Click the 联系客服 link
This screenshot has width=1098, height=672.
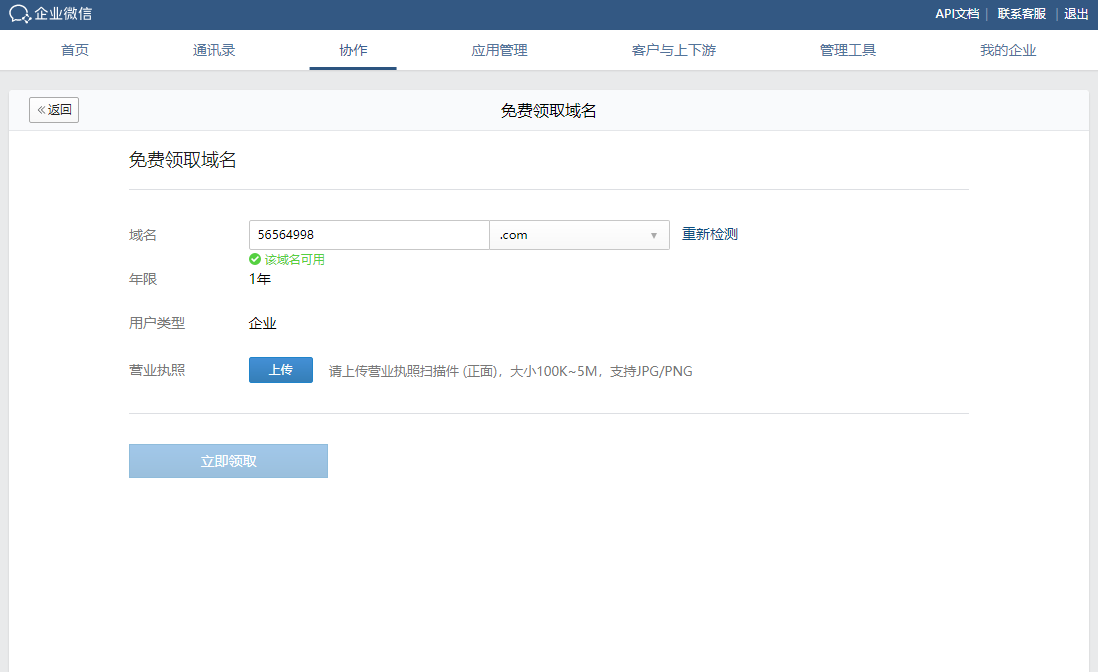[1022, 14]
